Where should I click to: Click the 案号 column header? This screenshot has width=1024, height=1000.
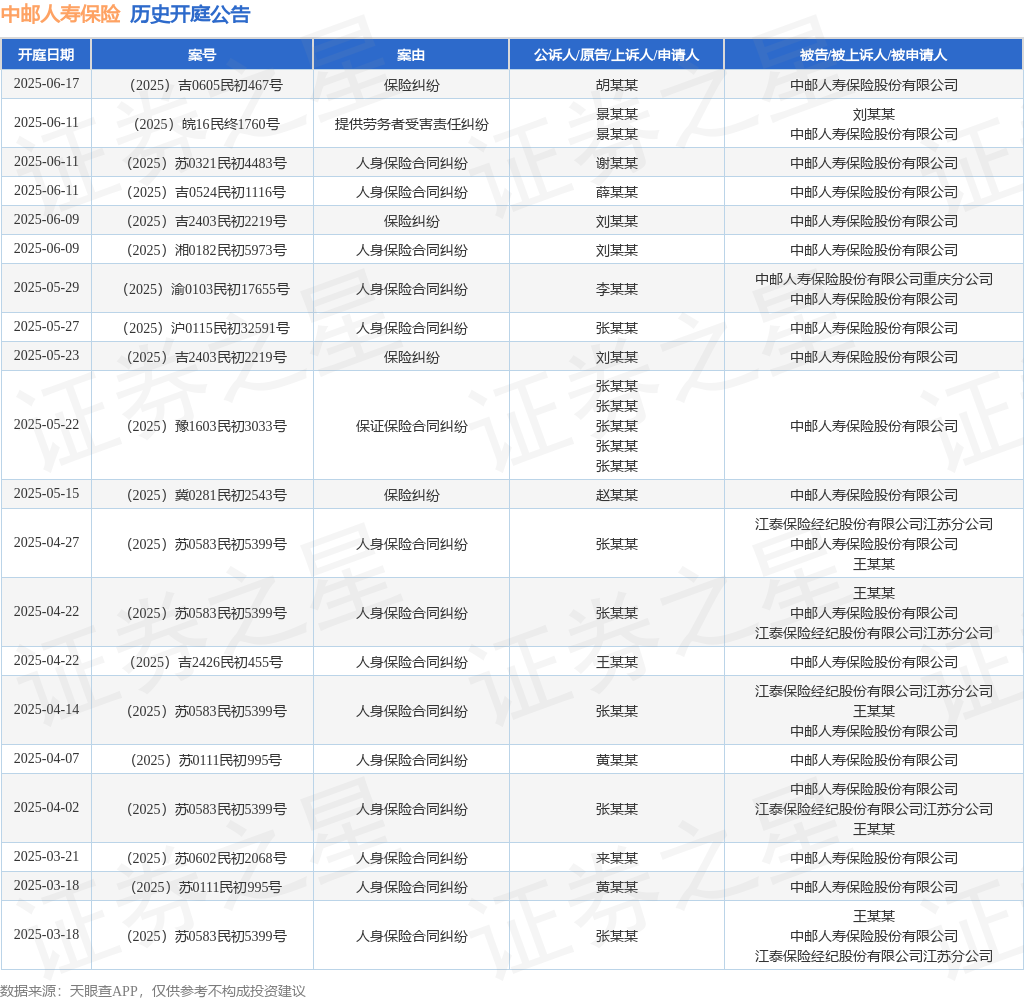[202, 55]
